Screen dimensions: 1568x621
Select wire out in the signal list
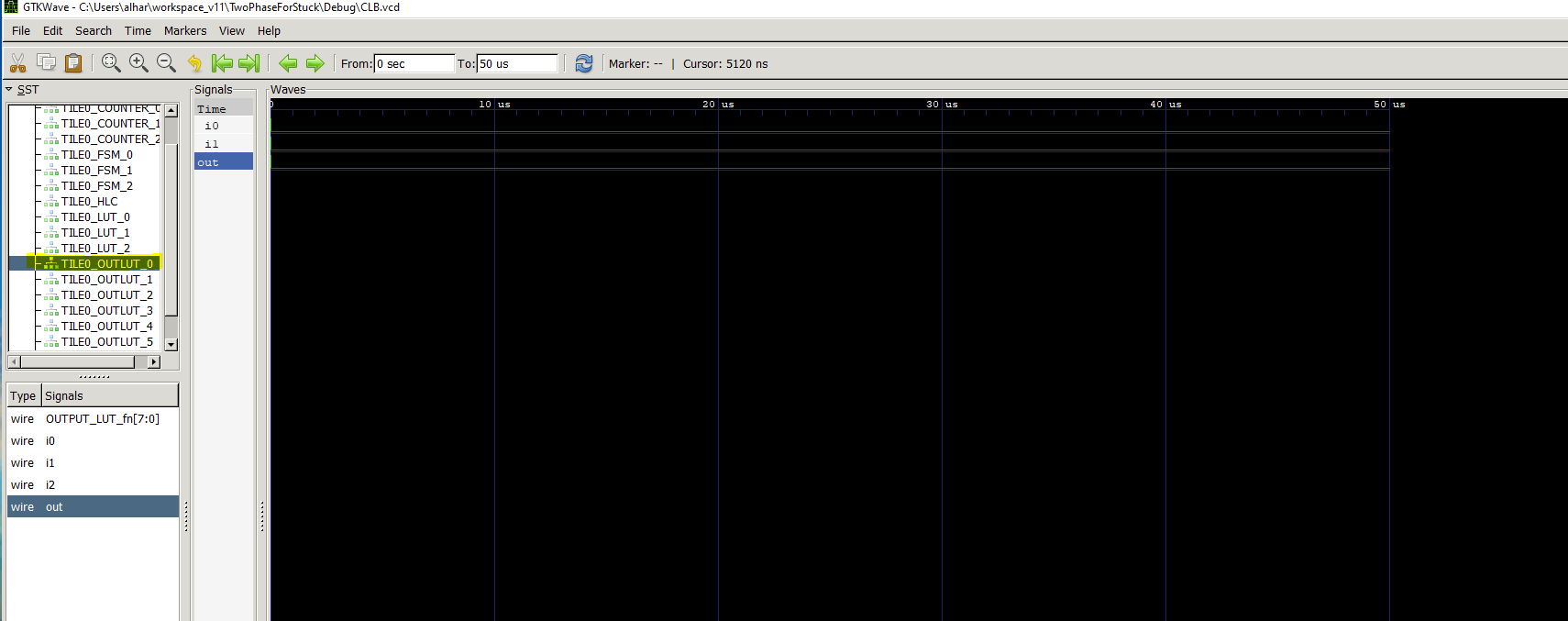pos(94,507)
